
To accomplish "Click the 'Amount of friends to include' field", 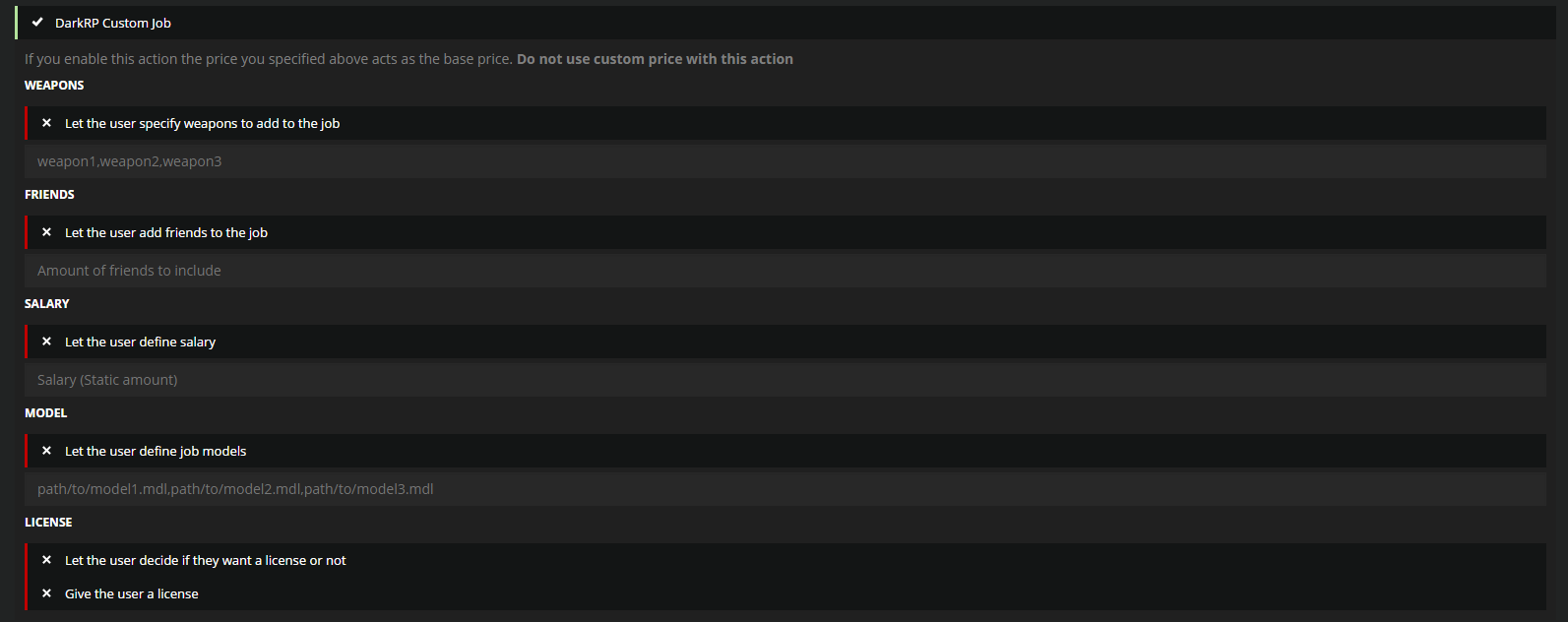I will (784, 271).
